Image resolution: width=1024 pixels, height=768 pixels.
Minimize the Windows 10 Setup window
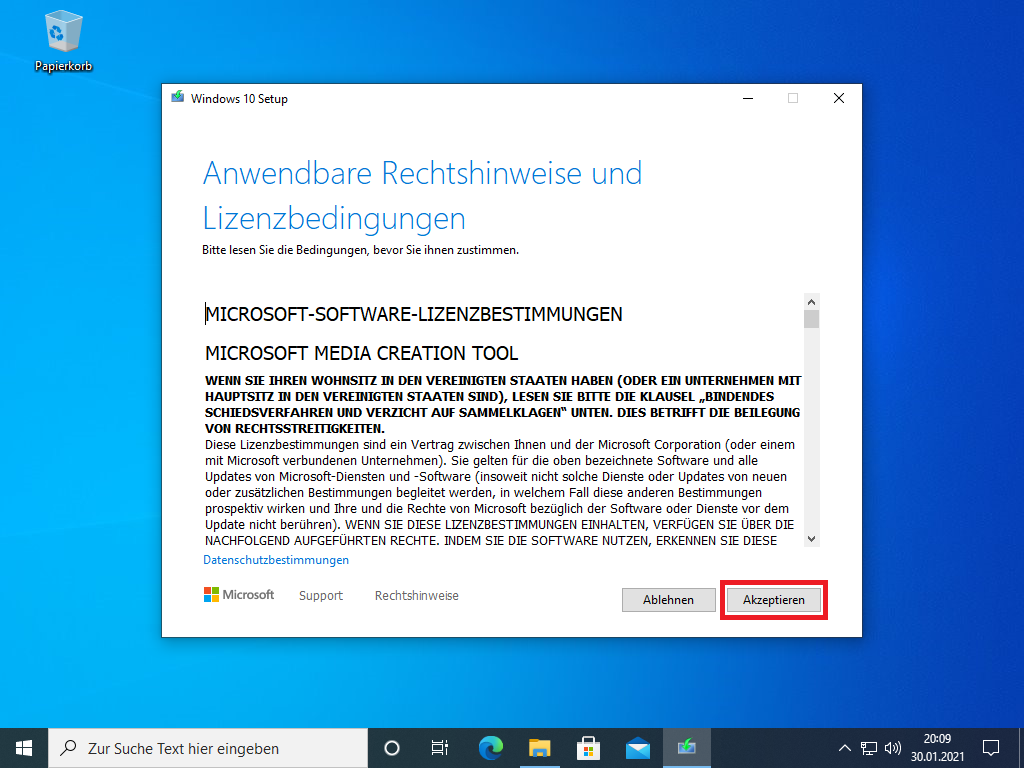pos(748,99)
